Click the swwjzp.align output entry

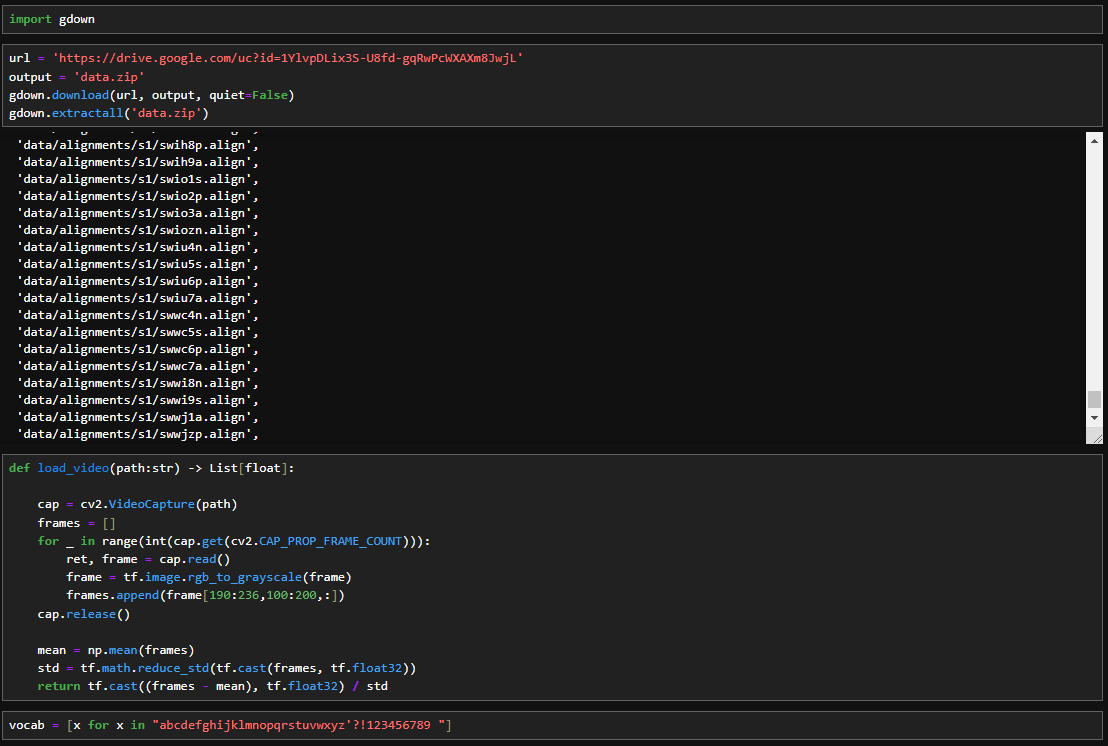(137, 434)
